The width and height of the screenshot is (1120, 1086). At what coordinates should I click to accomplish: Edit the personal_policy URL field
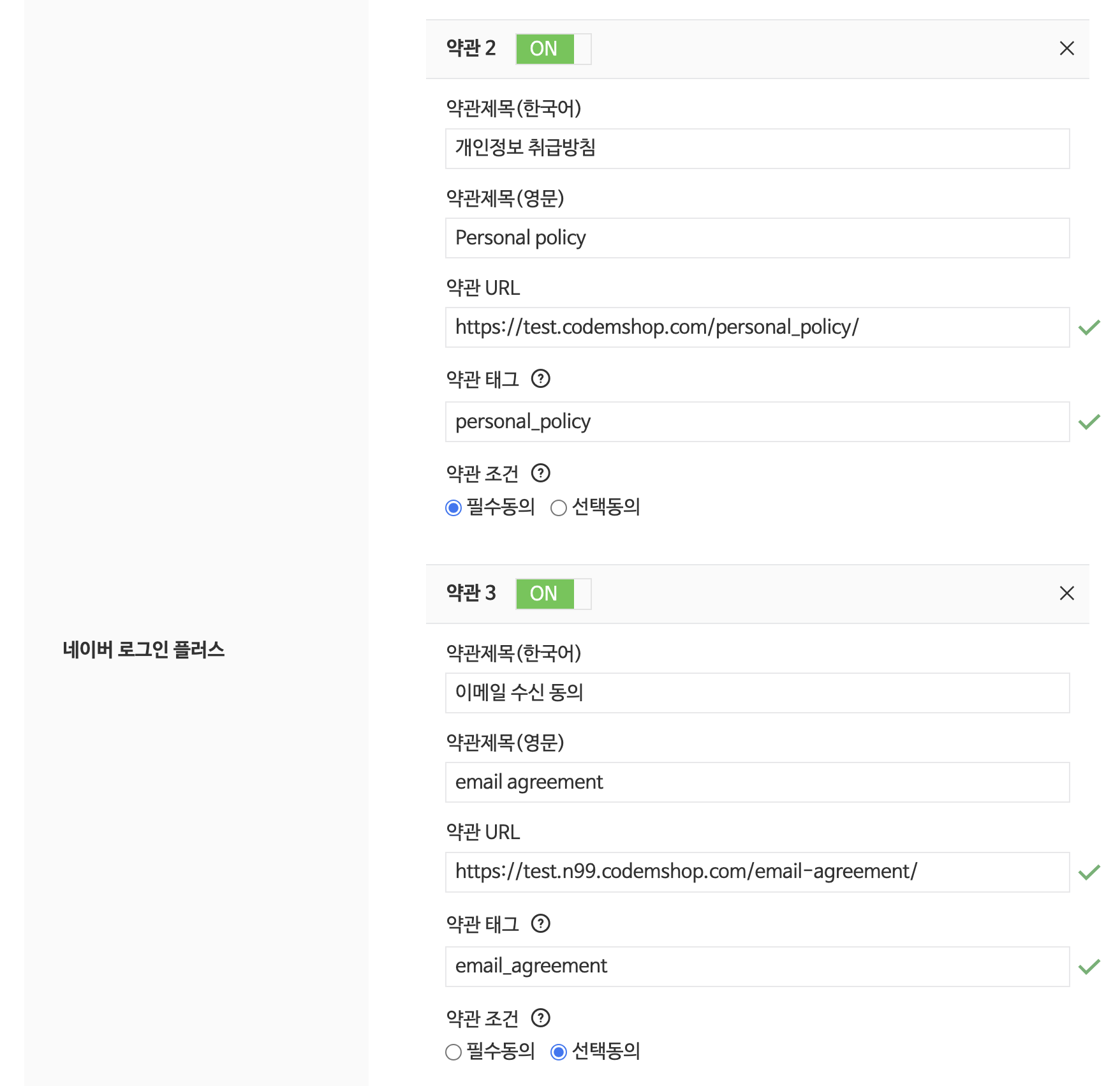(757, 327)
